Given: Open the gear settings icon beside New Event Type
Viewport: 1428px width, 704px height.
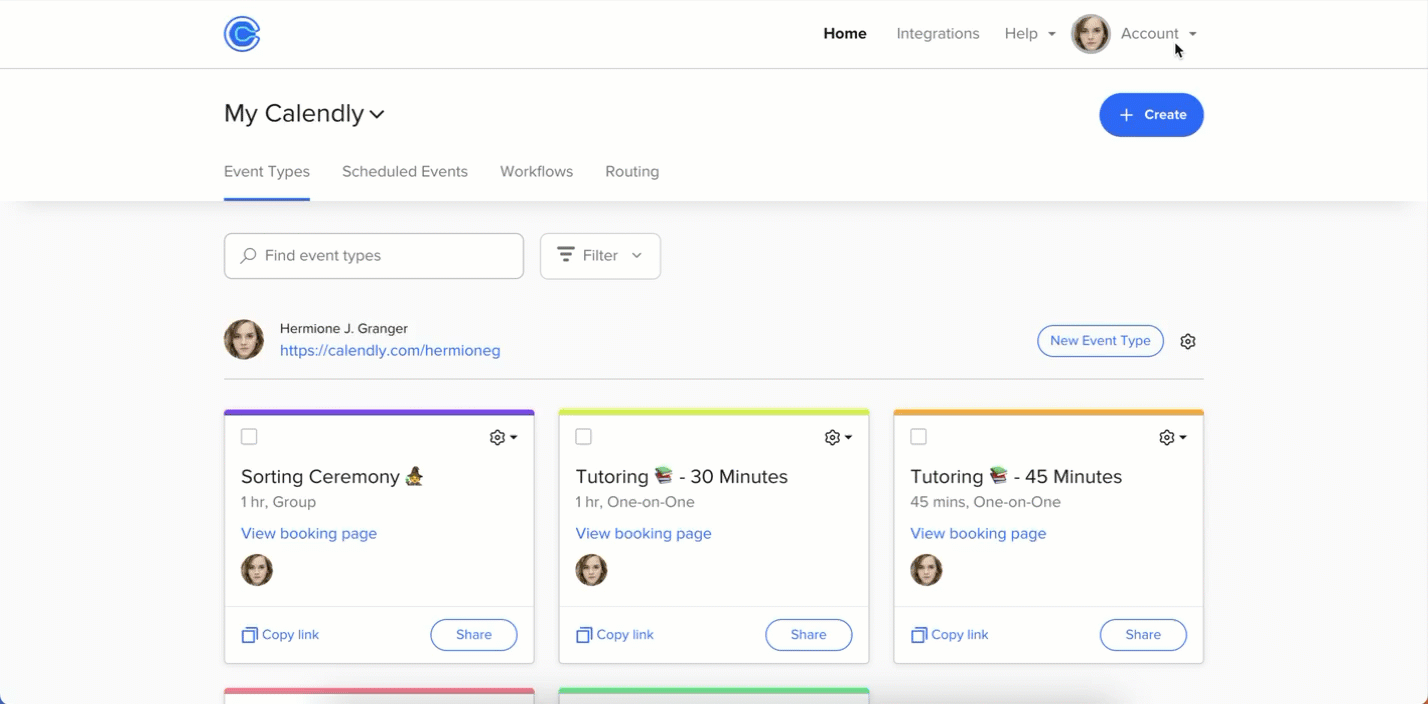Looking at the screenshot, I should pyautogui.click(x=1188, y=341).
